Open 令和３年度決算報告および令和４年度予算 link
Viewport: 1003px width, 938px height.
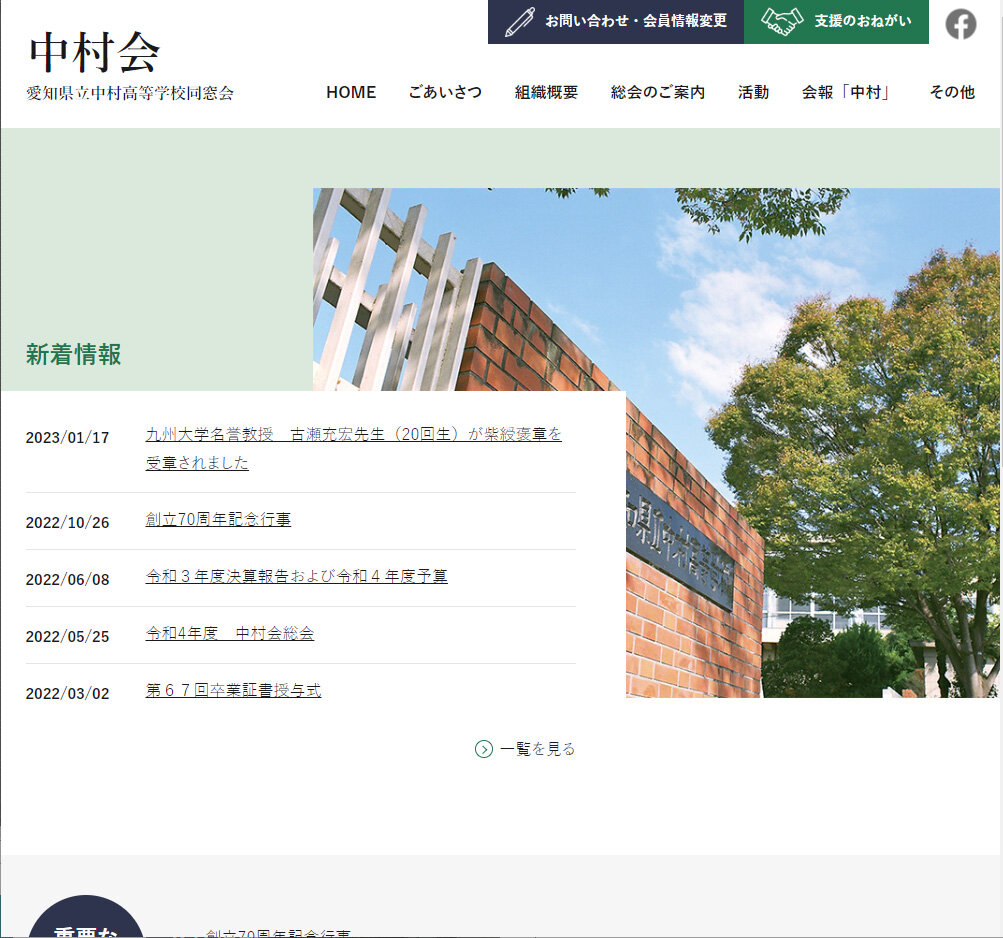pos(296,576)
